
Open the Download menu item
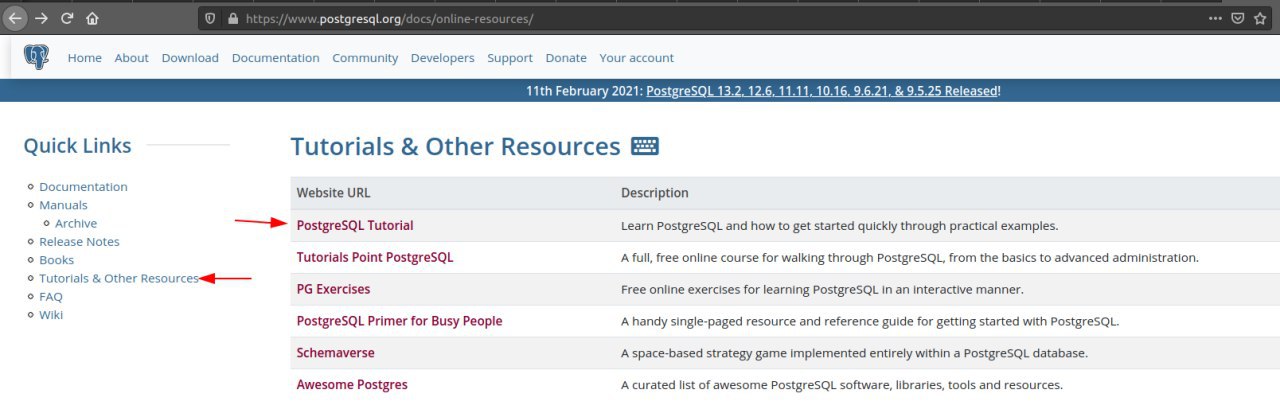(190, 58)
